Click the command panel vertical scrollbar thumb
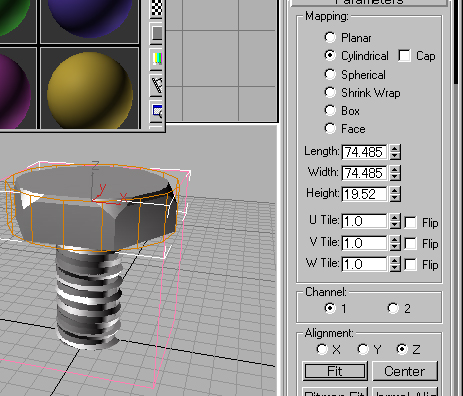 pos(456,42)
